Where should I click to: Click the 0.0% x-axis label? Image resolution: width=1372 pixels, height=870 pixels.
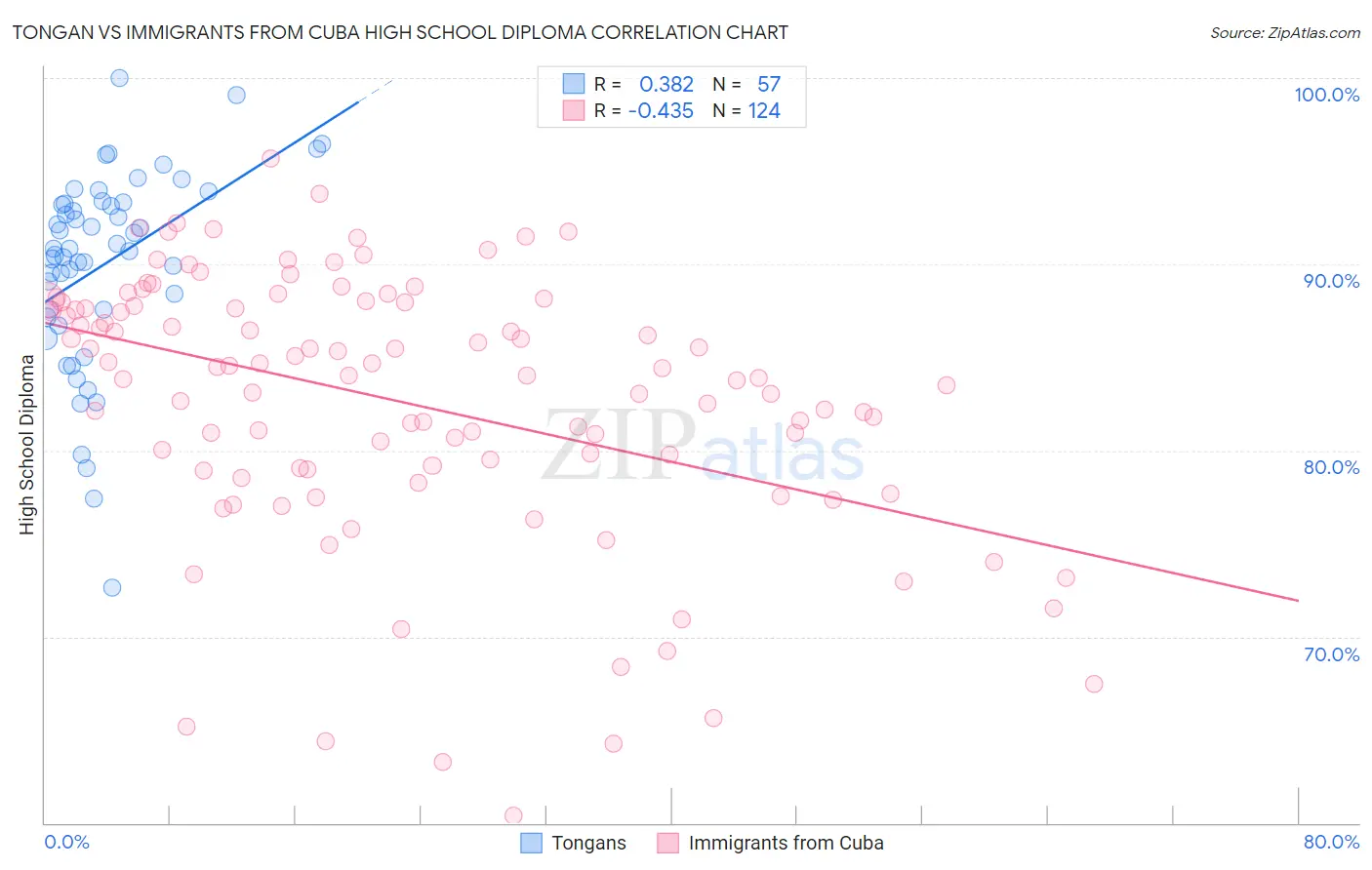67,842
